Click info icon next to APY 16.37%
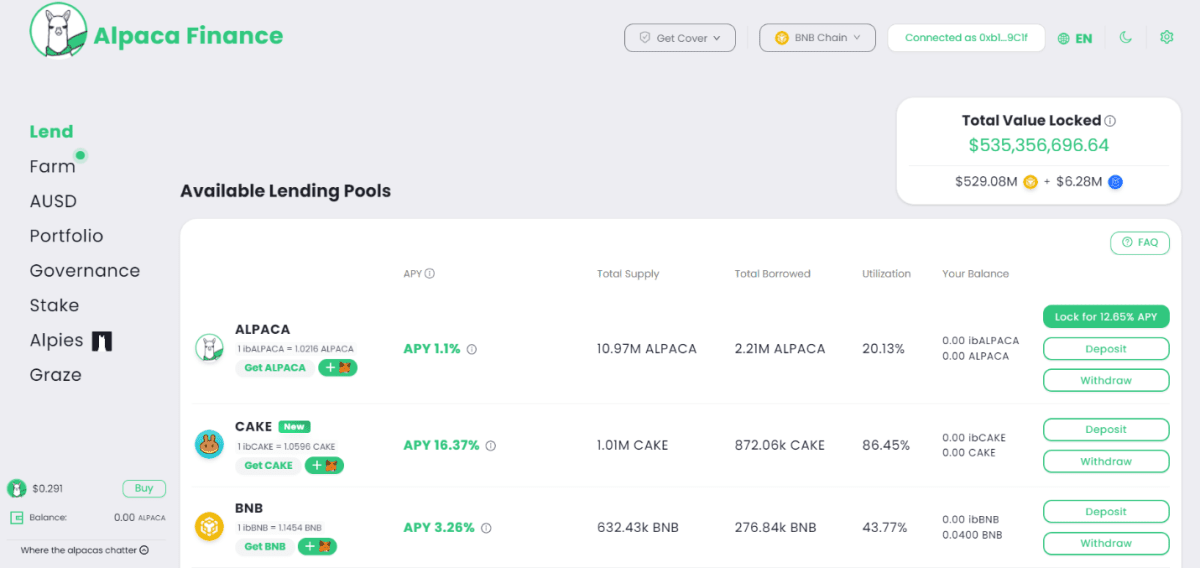The height and width of the screenshot is (568, 1200). [x=490, y=445]
